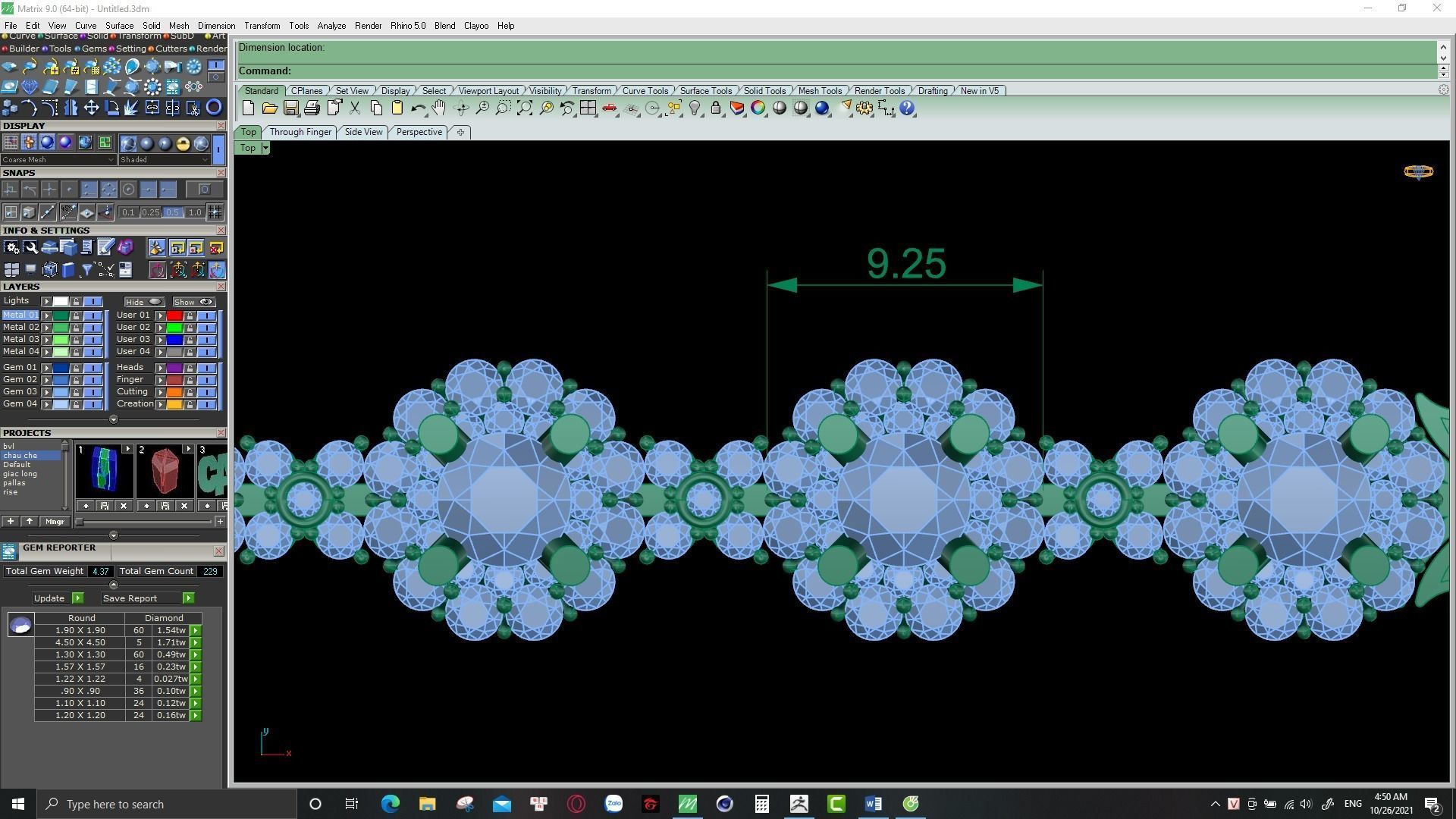Open the 4-viewport layout icon
Image resolution: width=1456 pixels, height=819 pixels.
pyautogui.click(x=588, y=108)
